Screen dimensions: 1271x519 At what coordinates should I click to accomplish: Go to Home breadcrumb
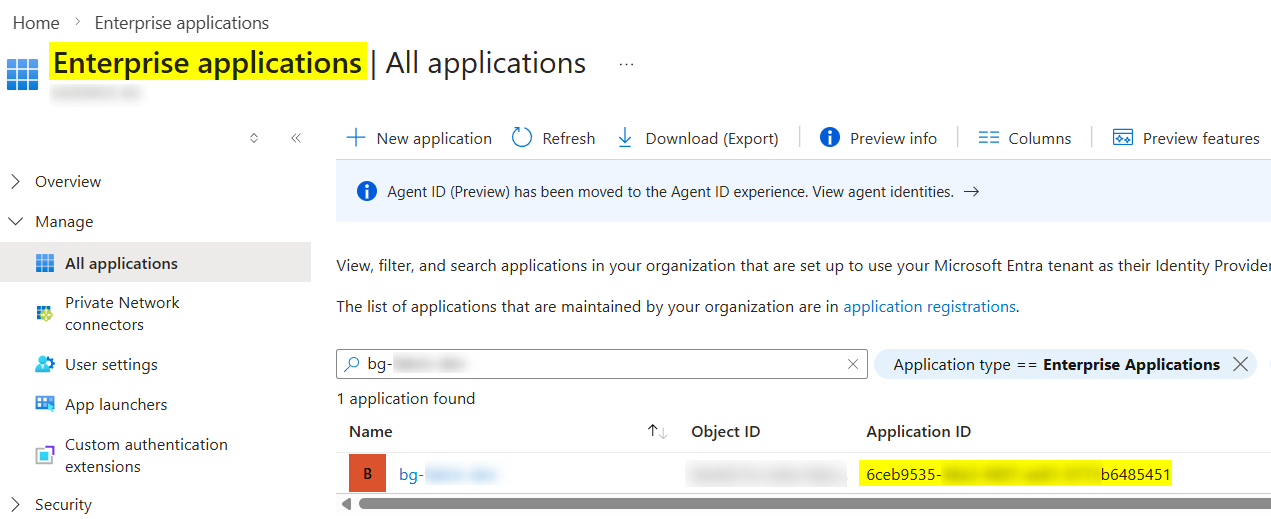[x=36, y=22]
